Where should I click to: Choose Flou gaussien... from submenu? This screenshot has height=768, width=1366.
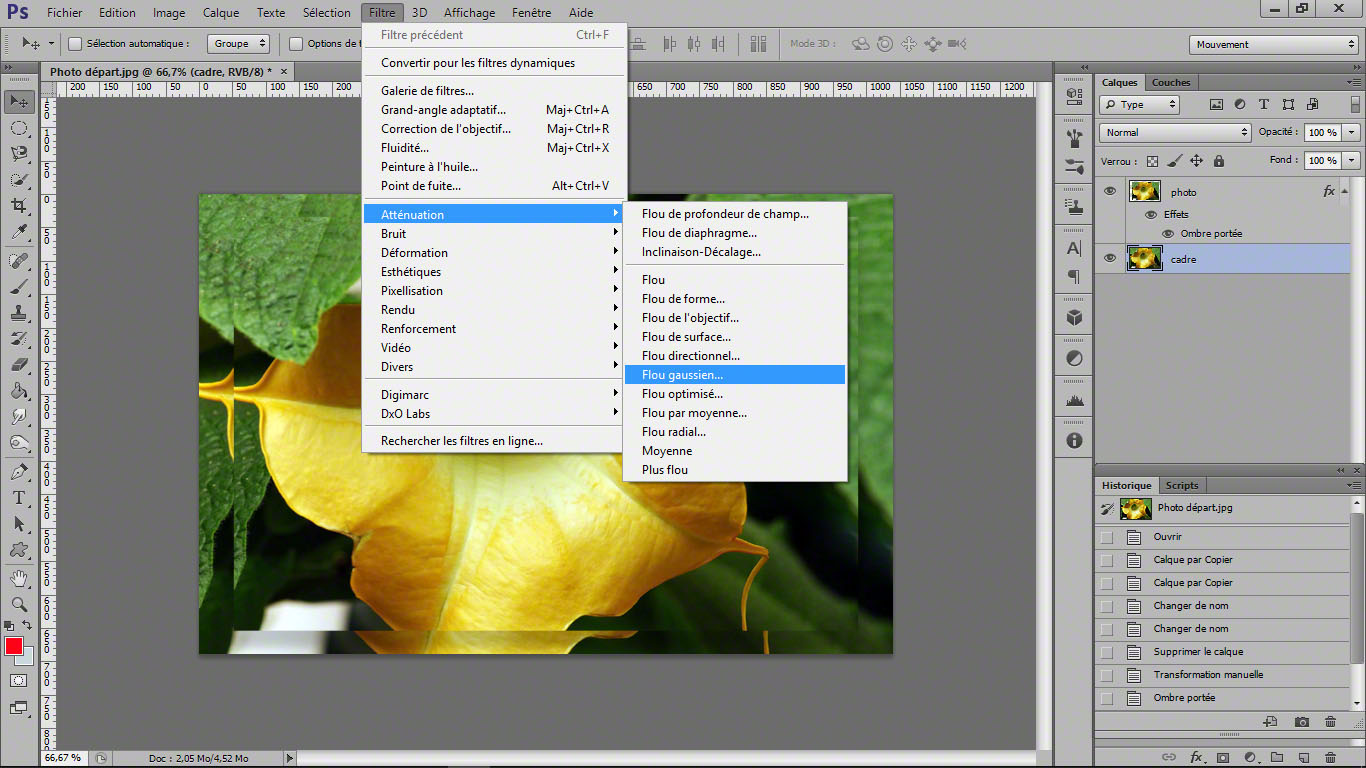click(735, 375)
